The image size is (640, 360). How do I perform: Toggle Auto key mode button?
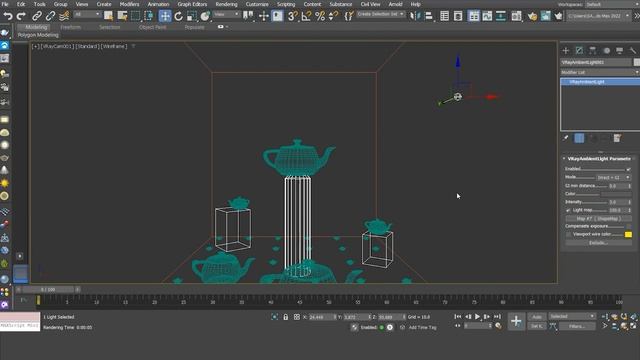(x=537, y=317)
